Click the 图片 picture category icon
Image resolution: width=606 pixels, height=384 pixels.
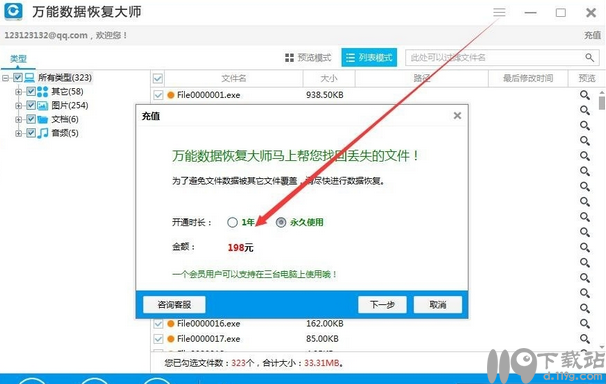point(43,105)
